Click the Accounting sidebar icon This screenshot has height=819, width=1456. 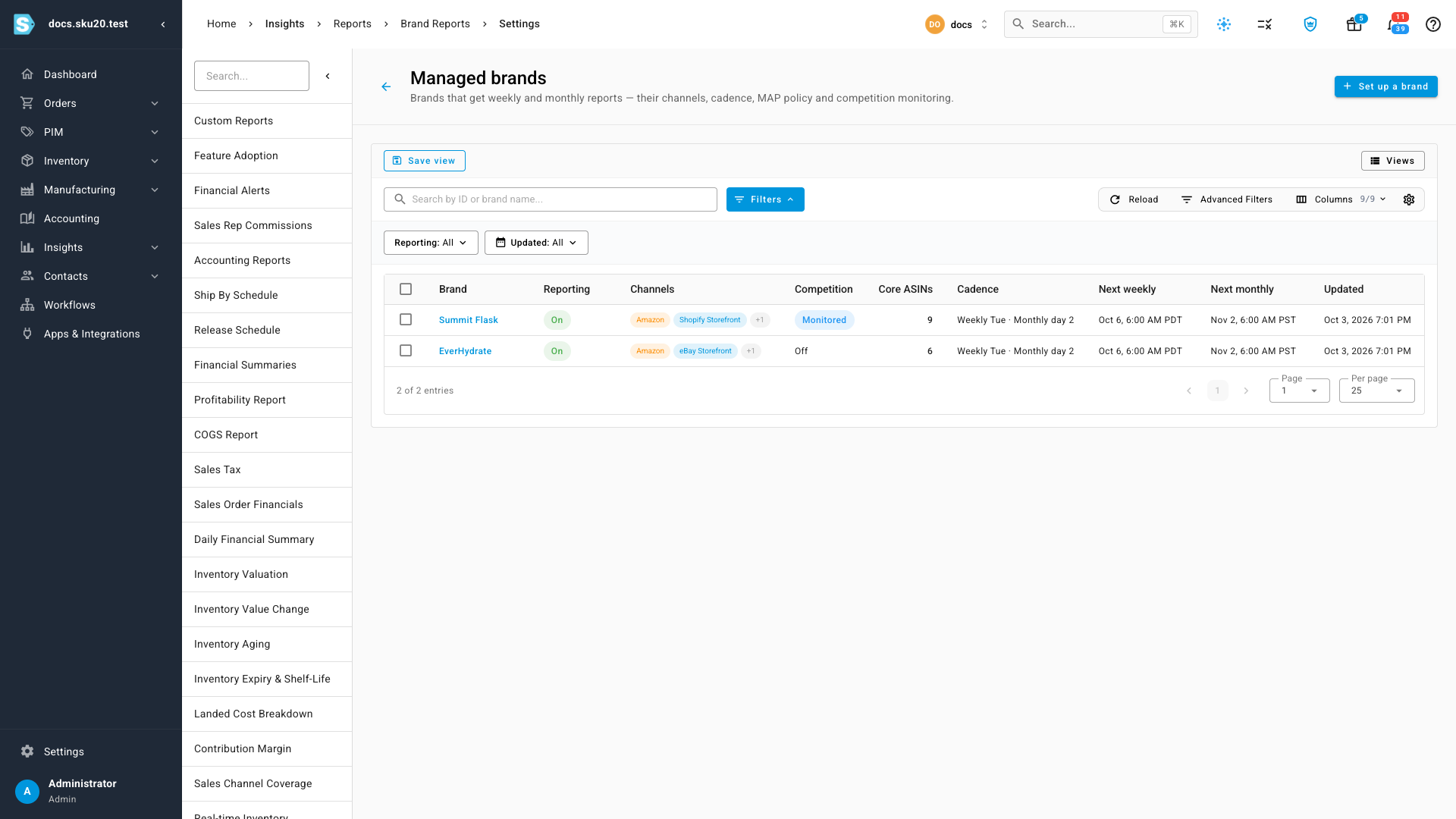[27, 218]
